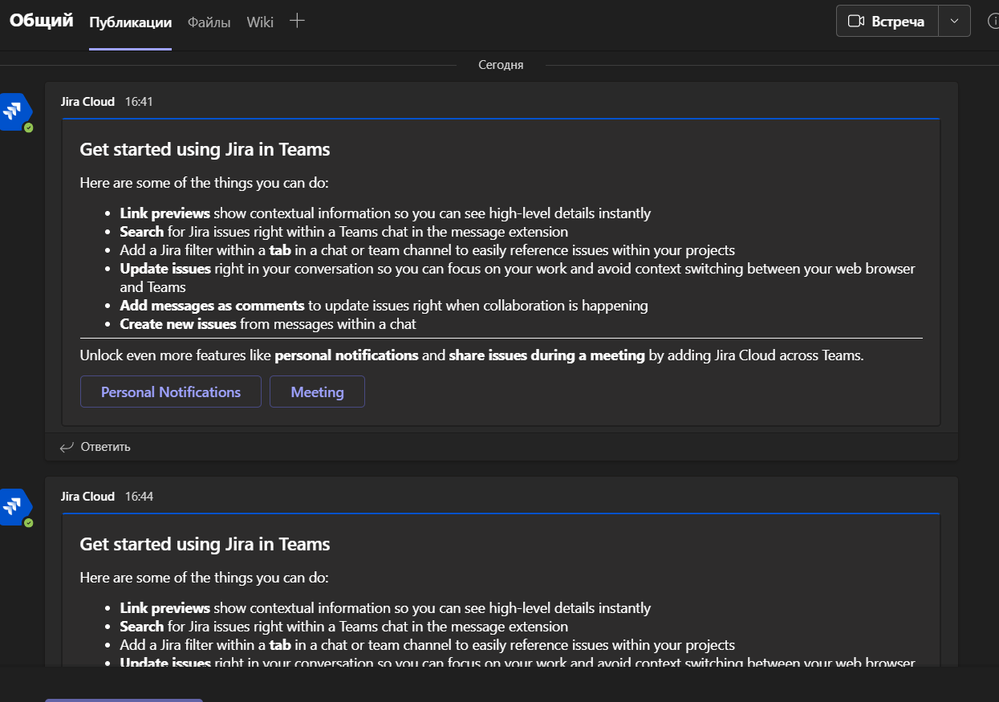
Task: Click 'Unlock even more features' paragraph
Action: click(471, 355)
